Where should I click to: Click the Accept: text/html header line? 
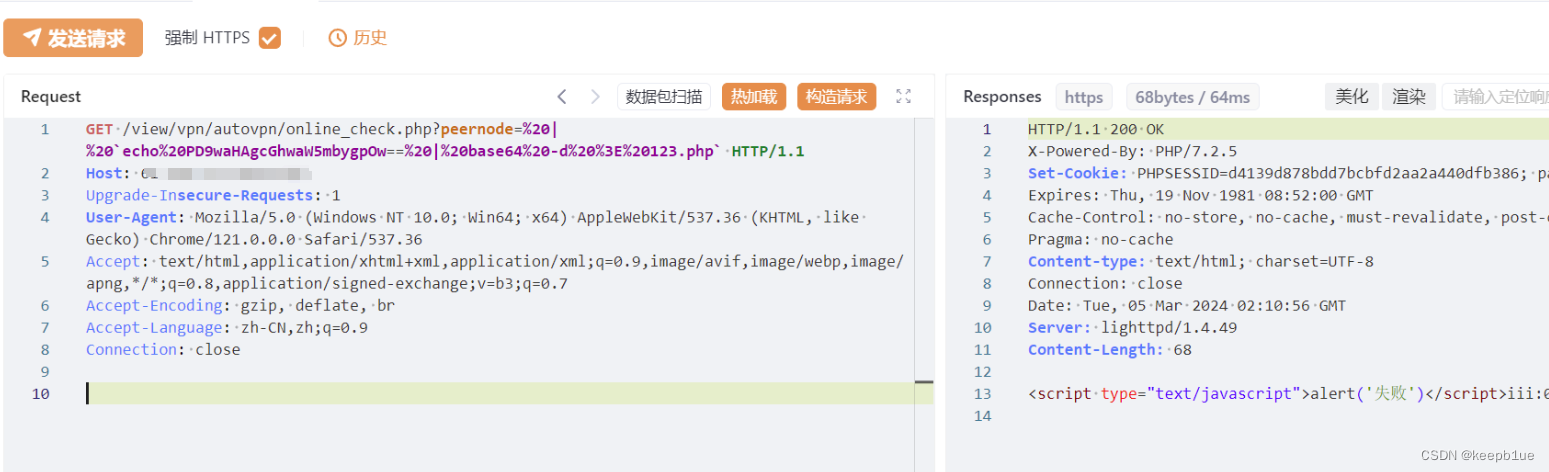[x=495, y=273]
